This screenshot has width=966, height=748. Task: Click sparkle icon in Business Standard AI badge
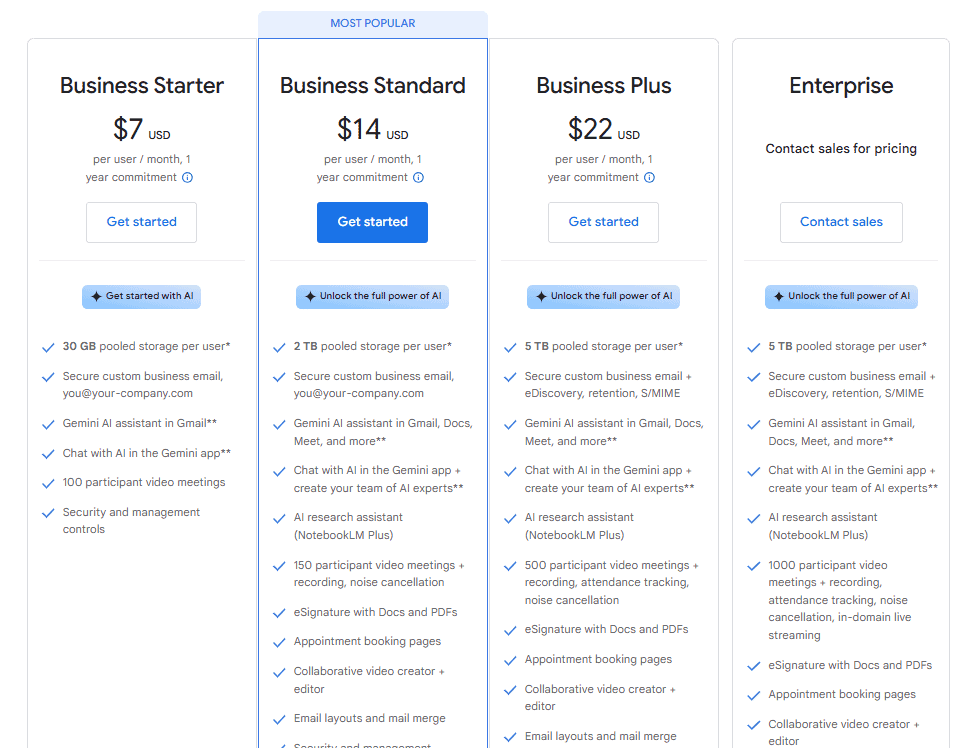(310, 296)
